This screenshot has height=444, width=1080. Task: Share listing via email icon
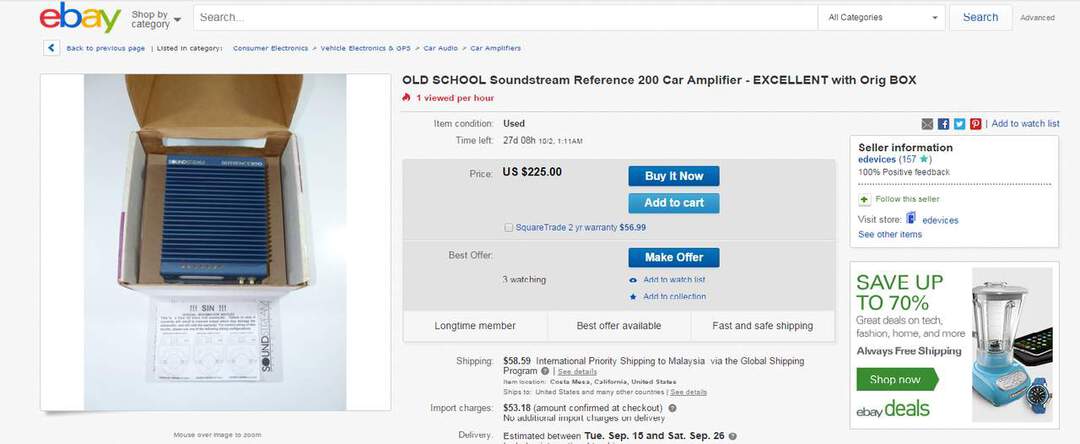click(927, 124)
